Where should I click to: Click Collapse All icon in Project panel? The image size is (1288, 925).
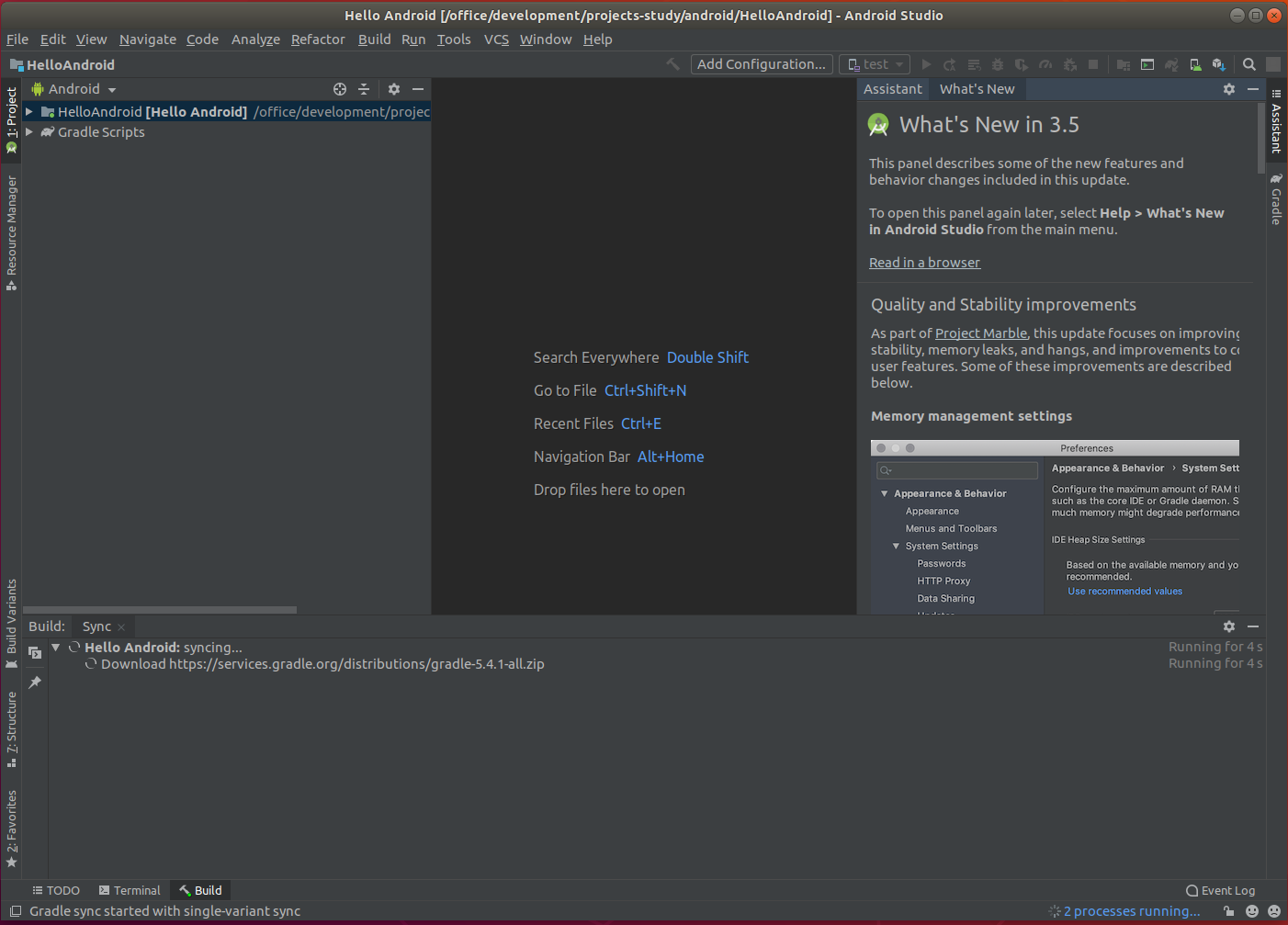[364, 89]
